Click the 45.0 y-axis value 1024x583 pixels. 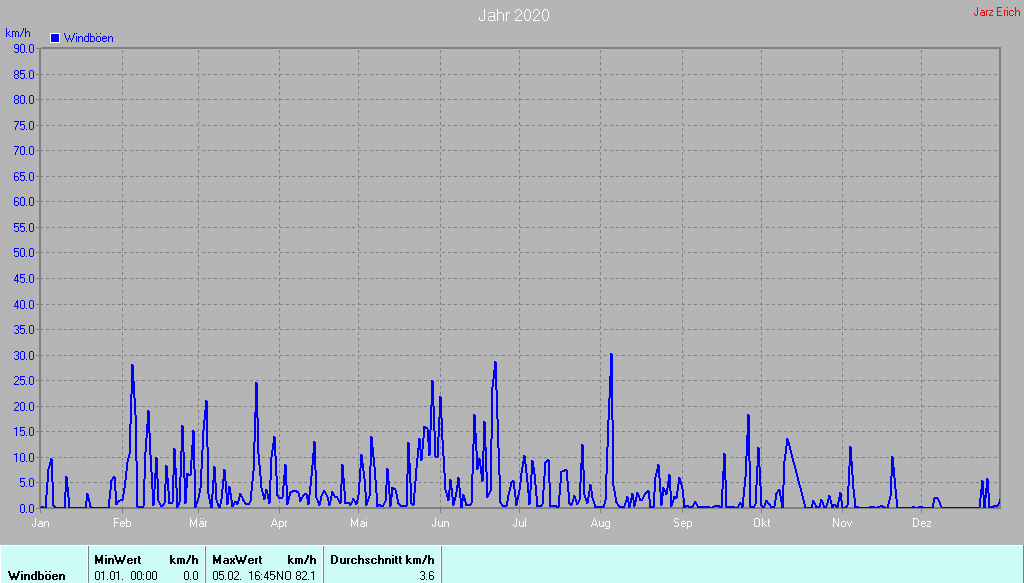24,279
